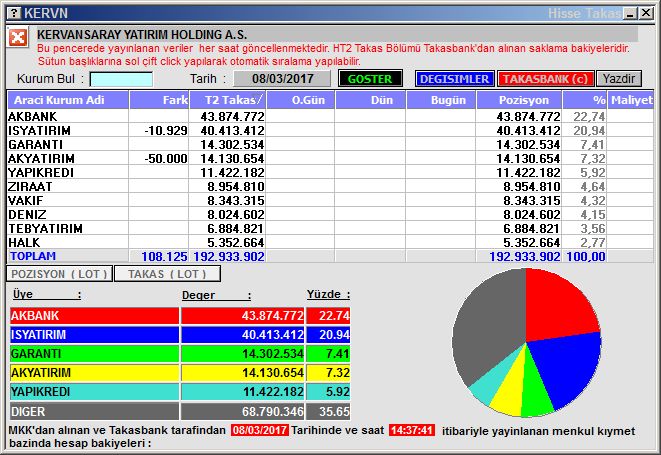Click the 68.790.346 DIGER value
Viewport: 661px width, 455px height.
tap(273, 412)
